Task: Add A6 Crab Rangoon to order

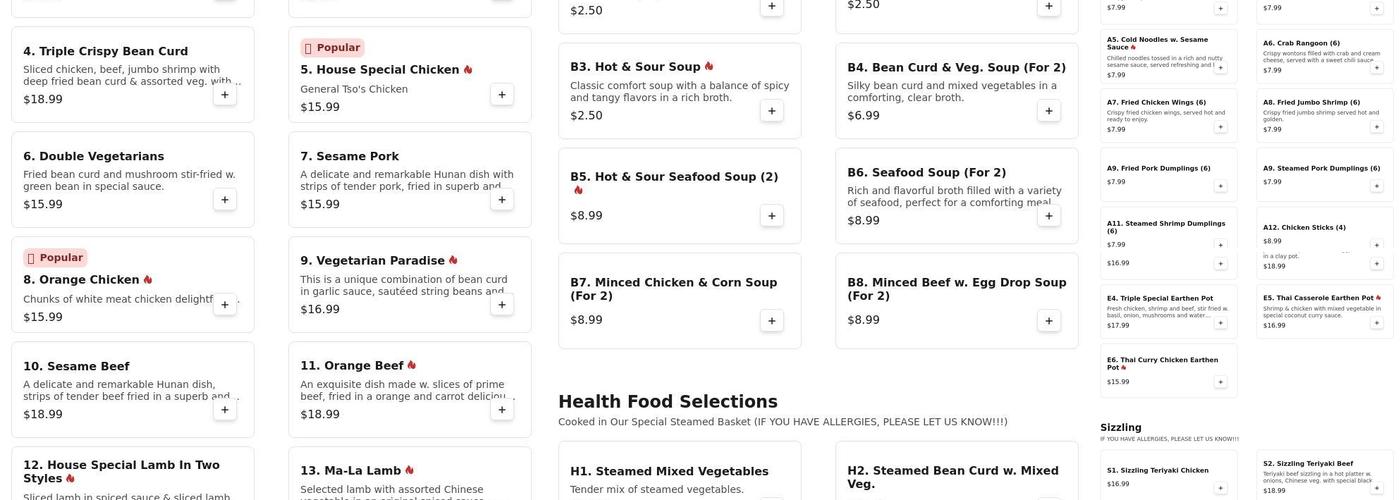Action: 1376,68
